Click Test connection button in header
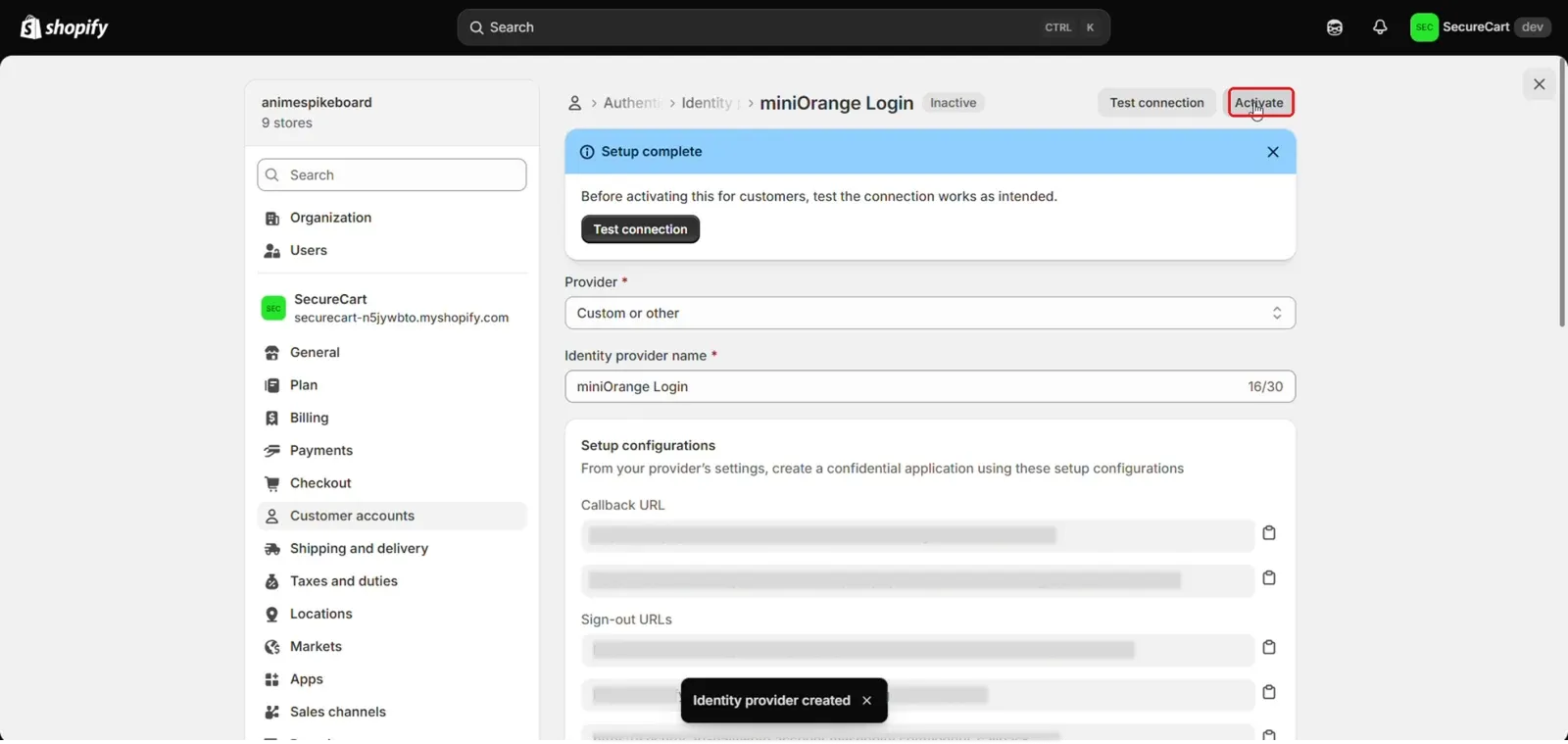 coord(1156,103)
